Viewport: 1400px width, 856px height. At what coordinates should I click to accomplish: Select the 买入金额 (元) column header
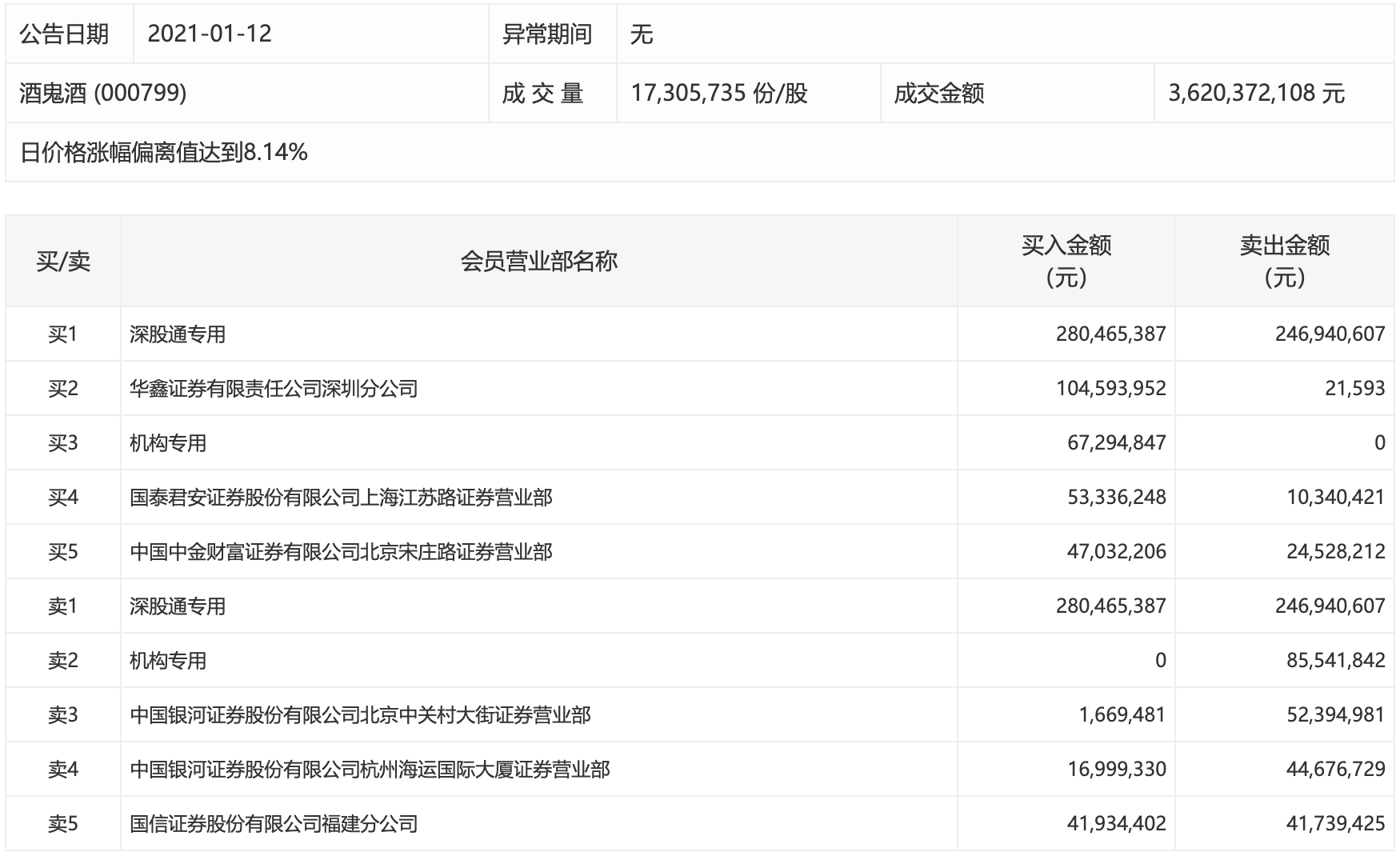[x=1066, y=261]
